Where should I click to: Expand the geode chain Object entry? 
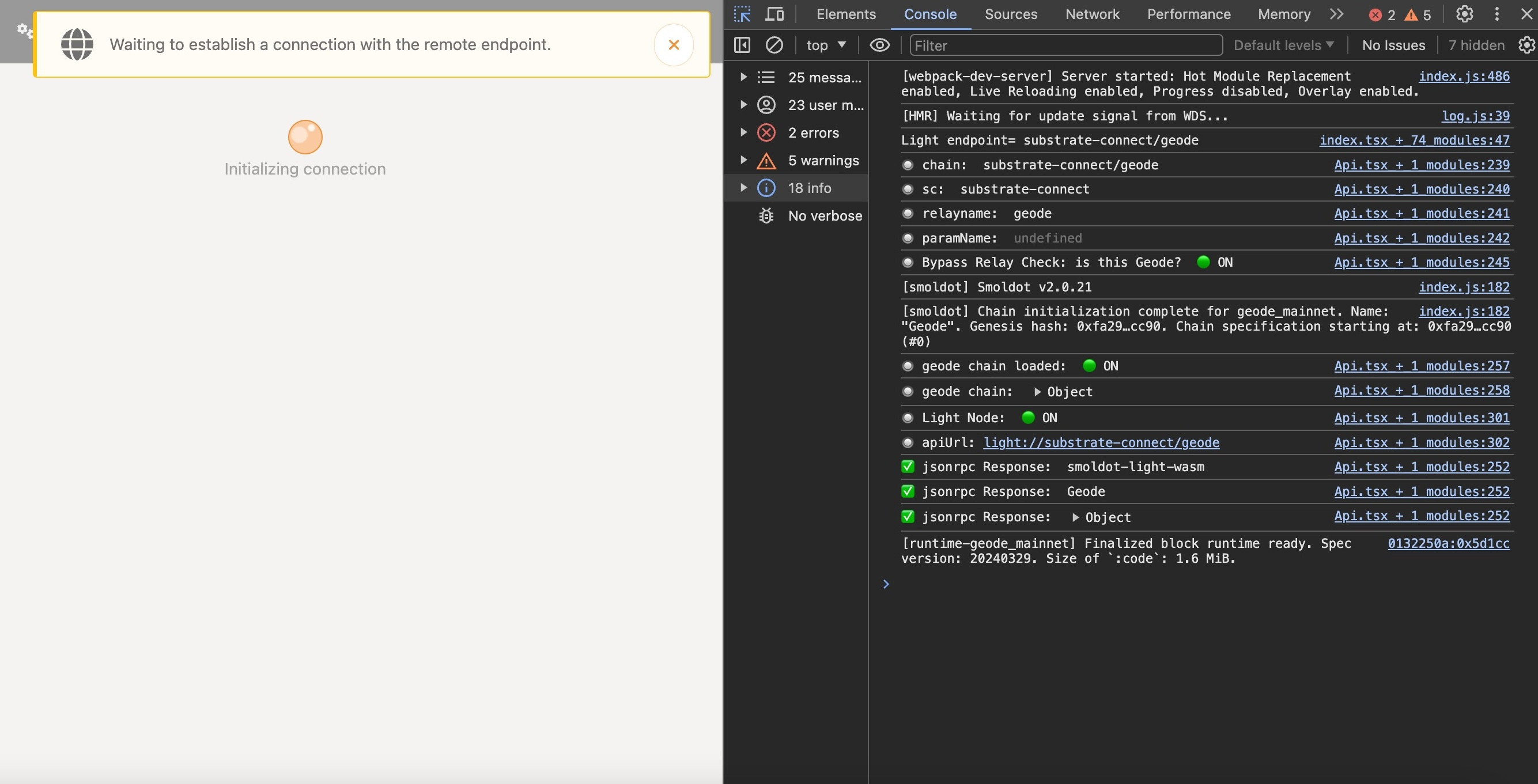tap(1036, 391)
